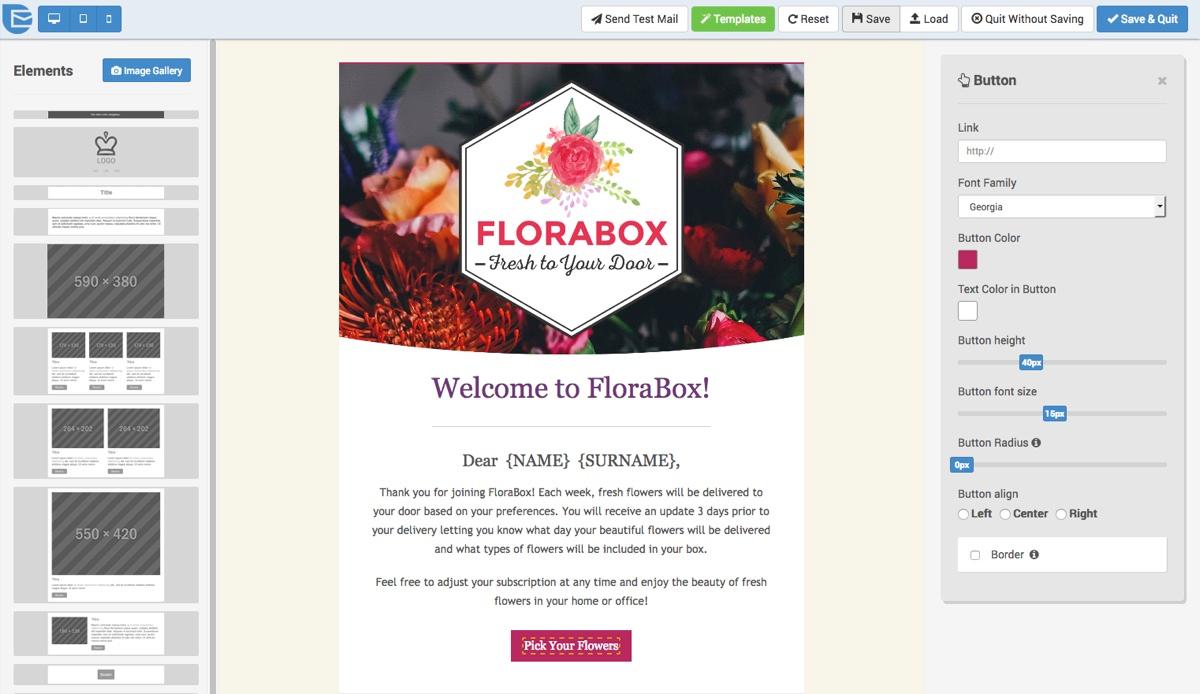The width and height of the screenshot is (1200, 694).
Task: Open the Image Gallery
Action: (x=146, y=70)
